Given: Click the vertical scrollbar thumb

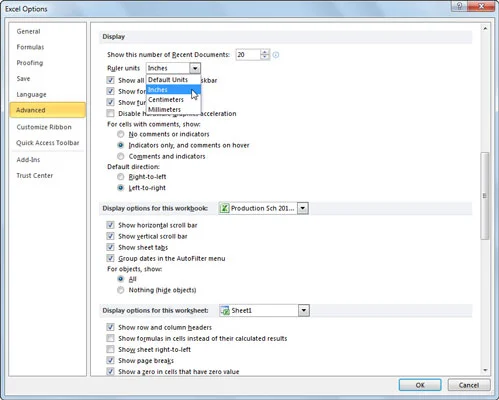Looking at the screenshot, I should pyautogui.click(x=485, y=196).
